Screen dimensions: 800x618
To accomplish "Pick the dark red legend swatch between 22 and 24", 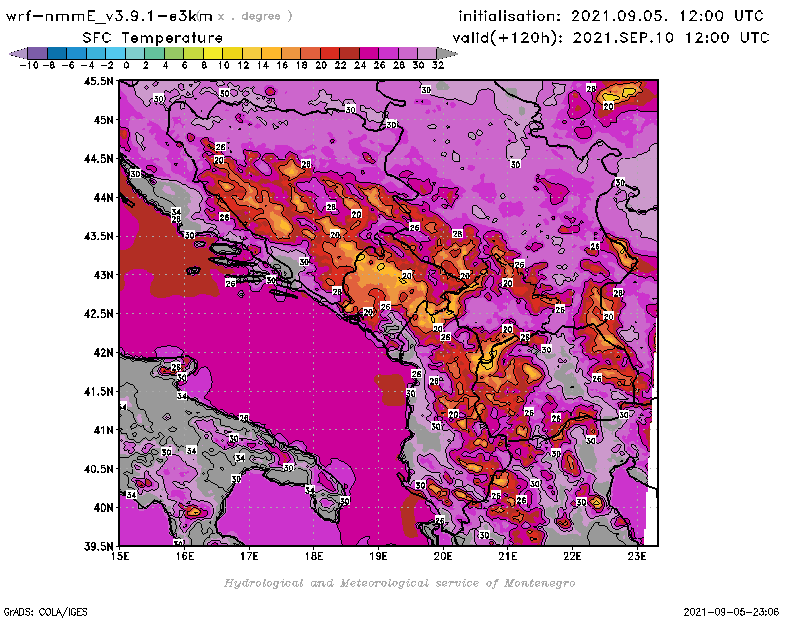I will [349, 53].
